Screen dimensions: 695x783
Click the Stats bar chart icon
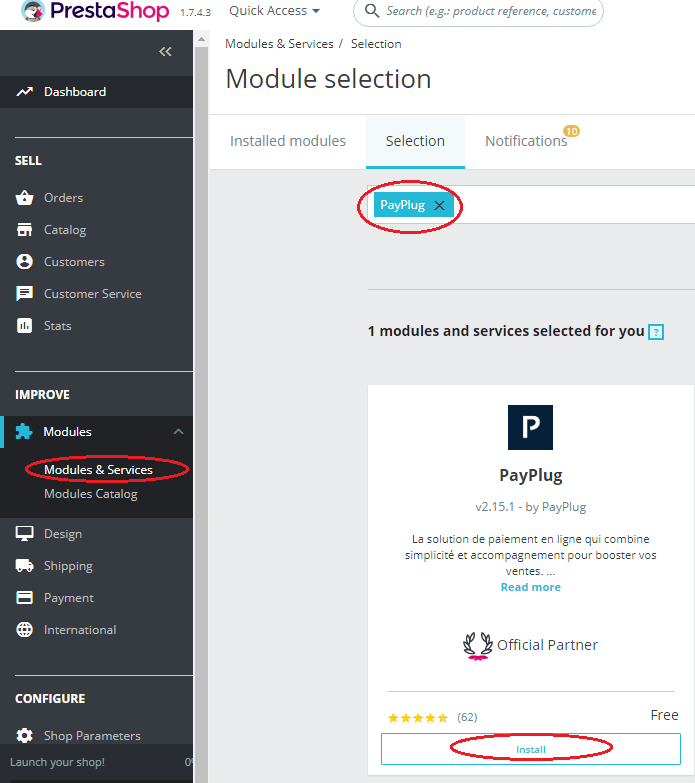tap(24, 326)
